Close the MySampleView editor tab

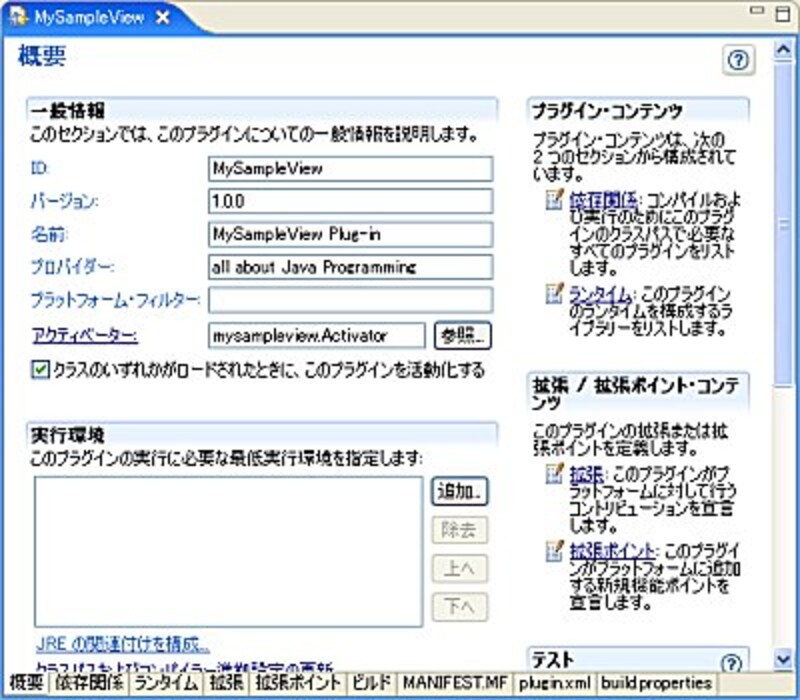coord(163,16)
